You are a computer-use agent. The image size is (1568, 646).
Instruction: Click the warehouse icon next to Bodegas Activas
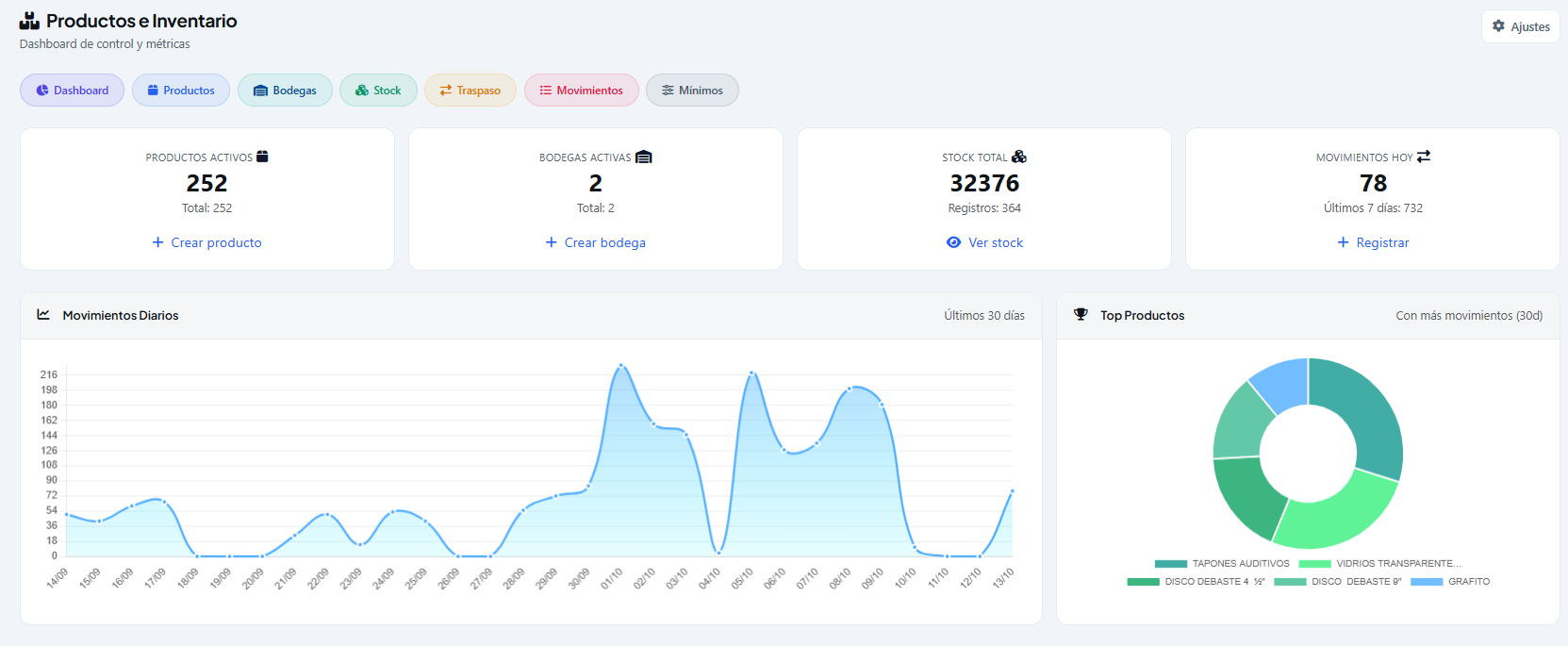(644, 157)
